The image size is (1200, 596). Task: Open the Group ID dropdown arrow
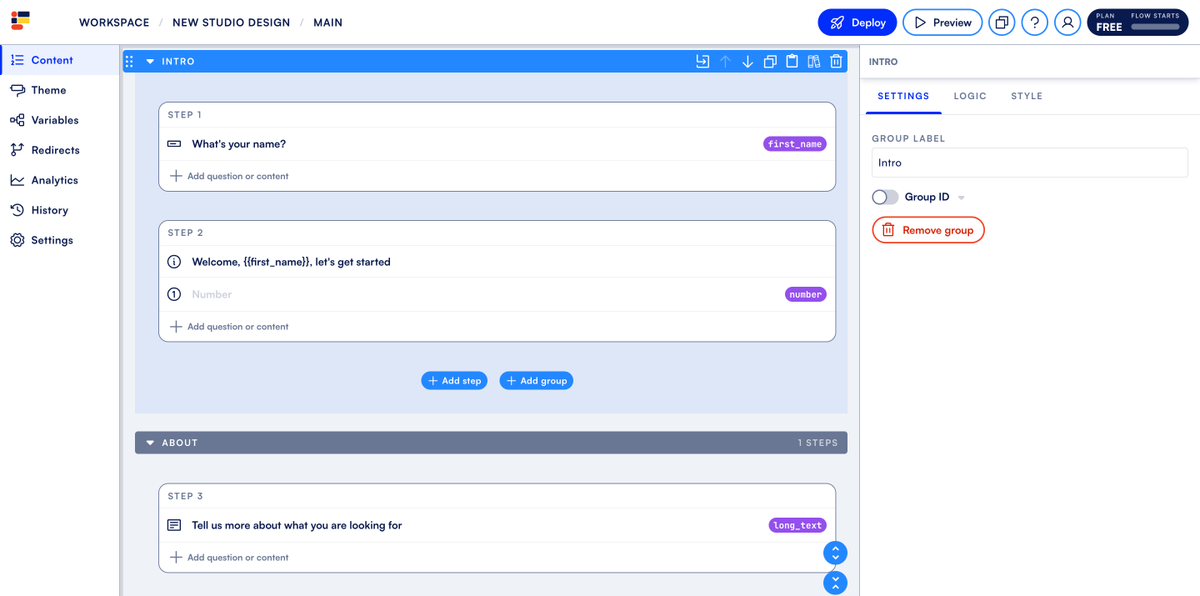(962, 198)
